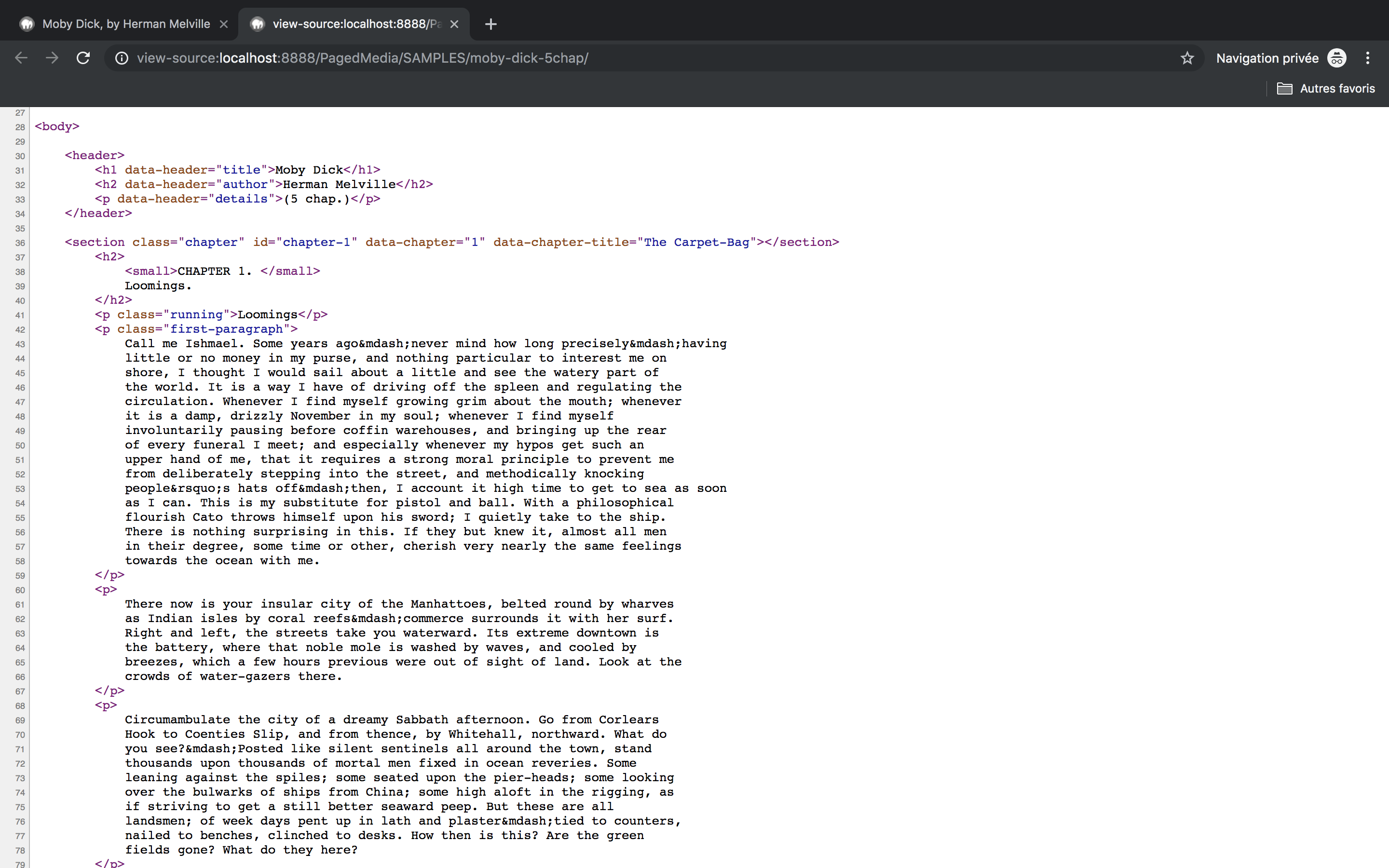Open the site information icon
1389x868 pixels.
point(122,58)
